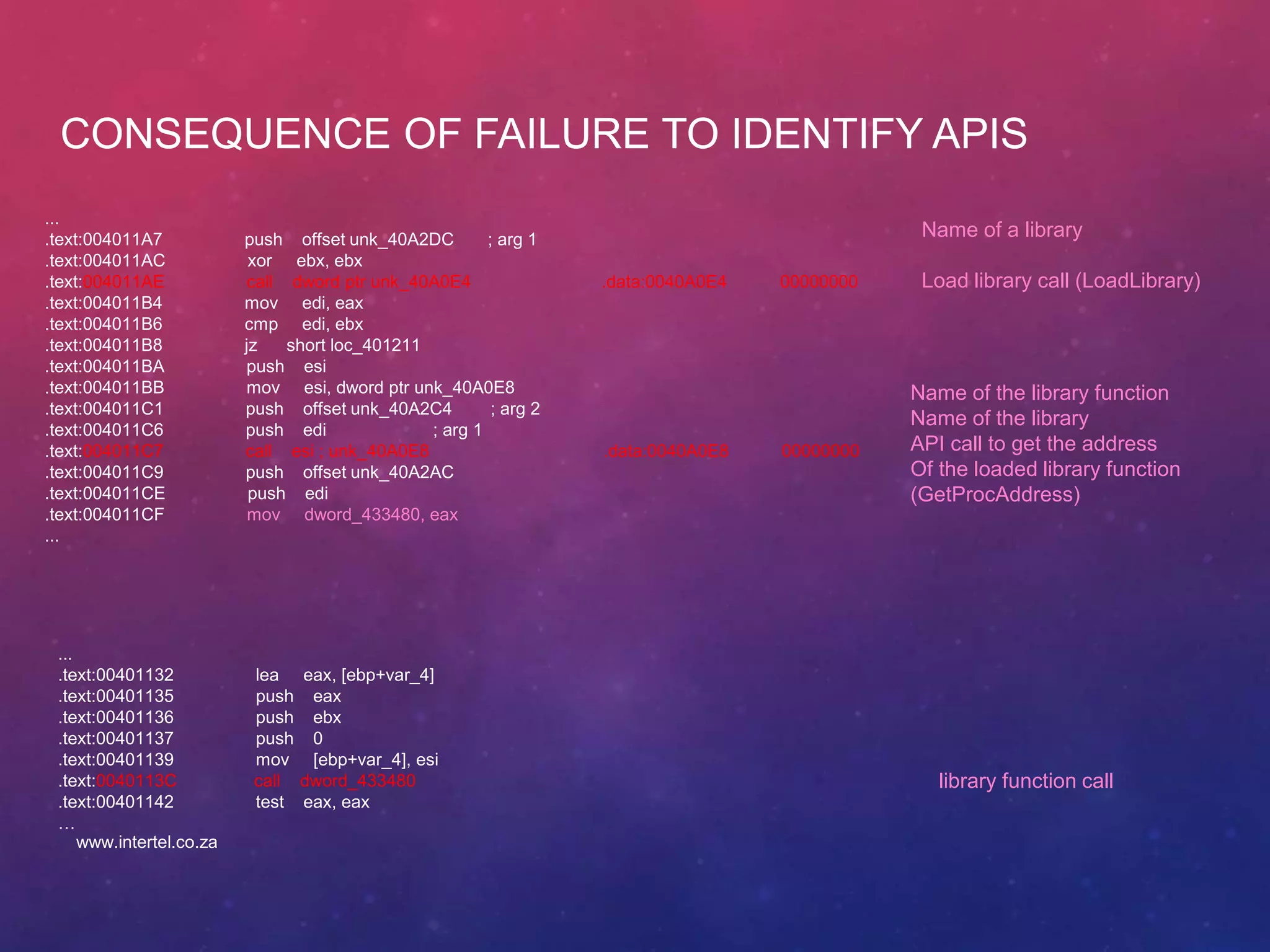Screen dimensions: 1270x952
Task: Click the address .text:004011CE
Action: 105,493
